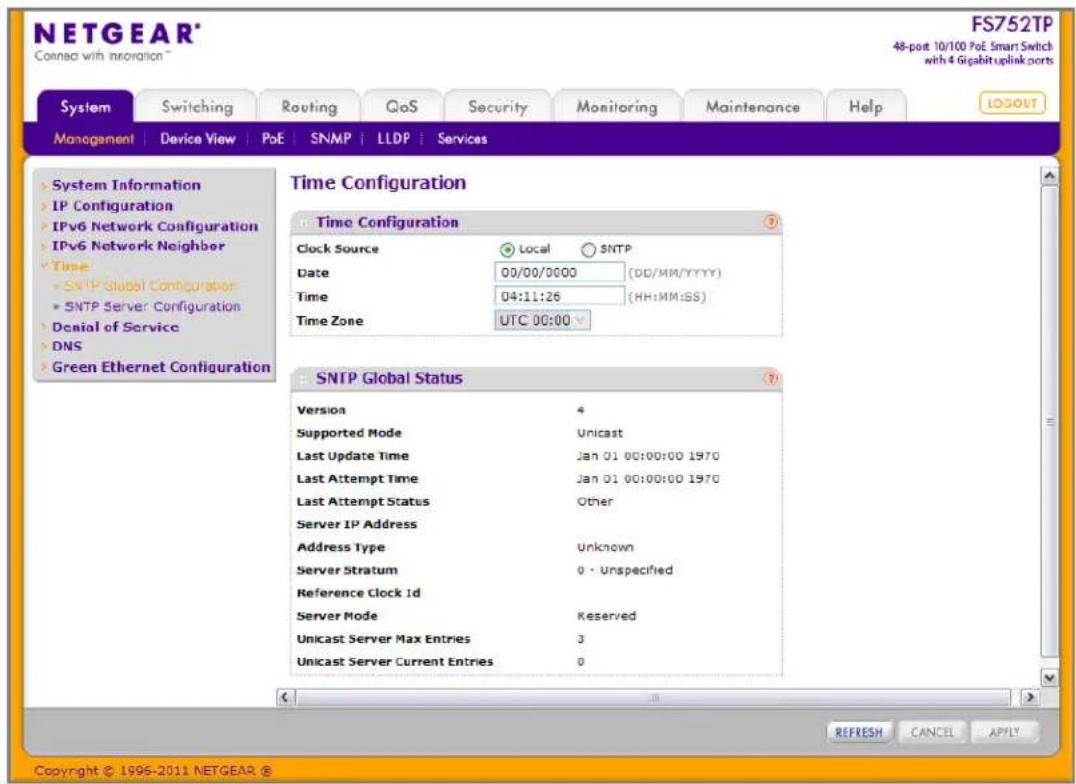1076x784 pixels.
Task: Open the Management submenu
Action: click(x=94, y=139)
